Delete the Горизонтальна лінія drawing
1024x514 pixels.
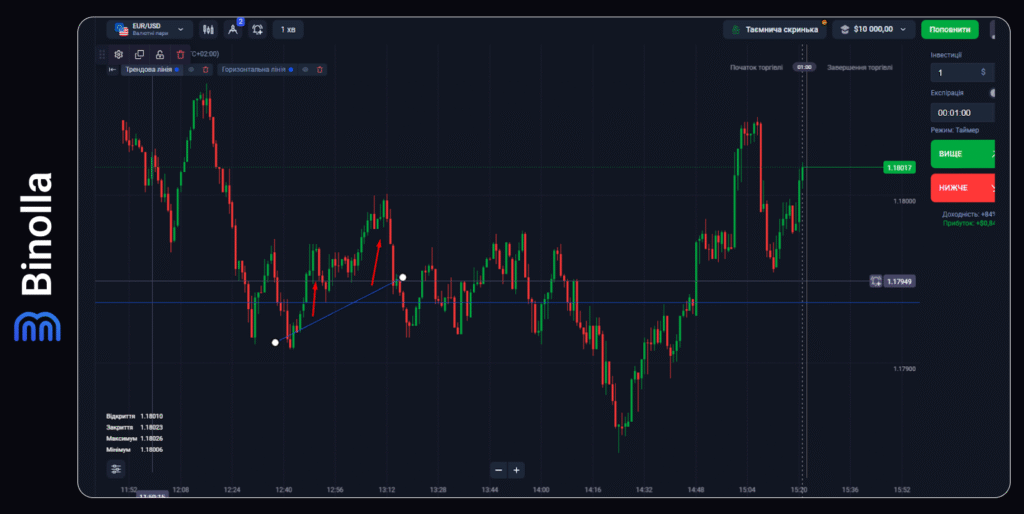click(319, 70)
